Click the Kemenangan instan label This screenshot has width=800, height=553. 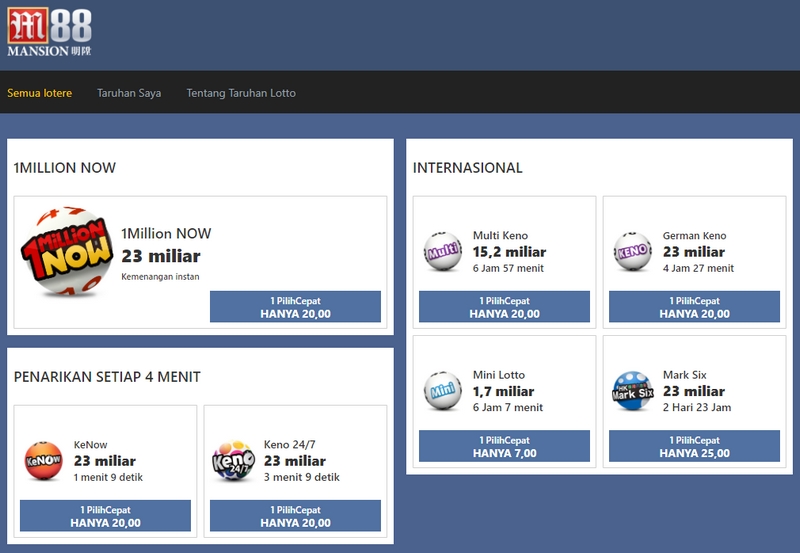tap(160, 276)
